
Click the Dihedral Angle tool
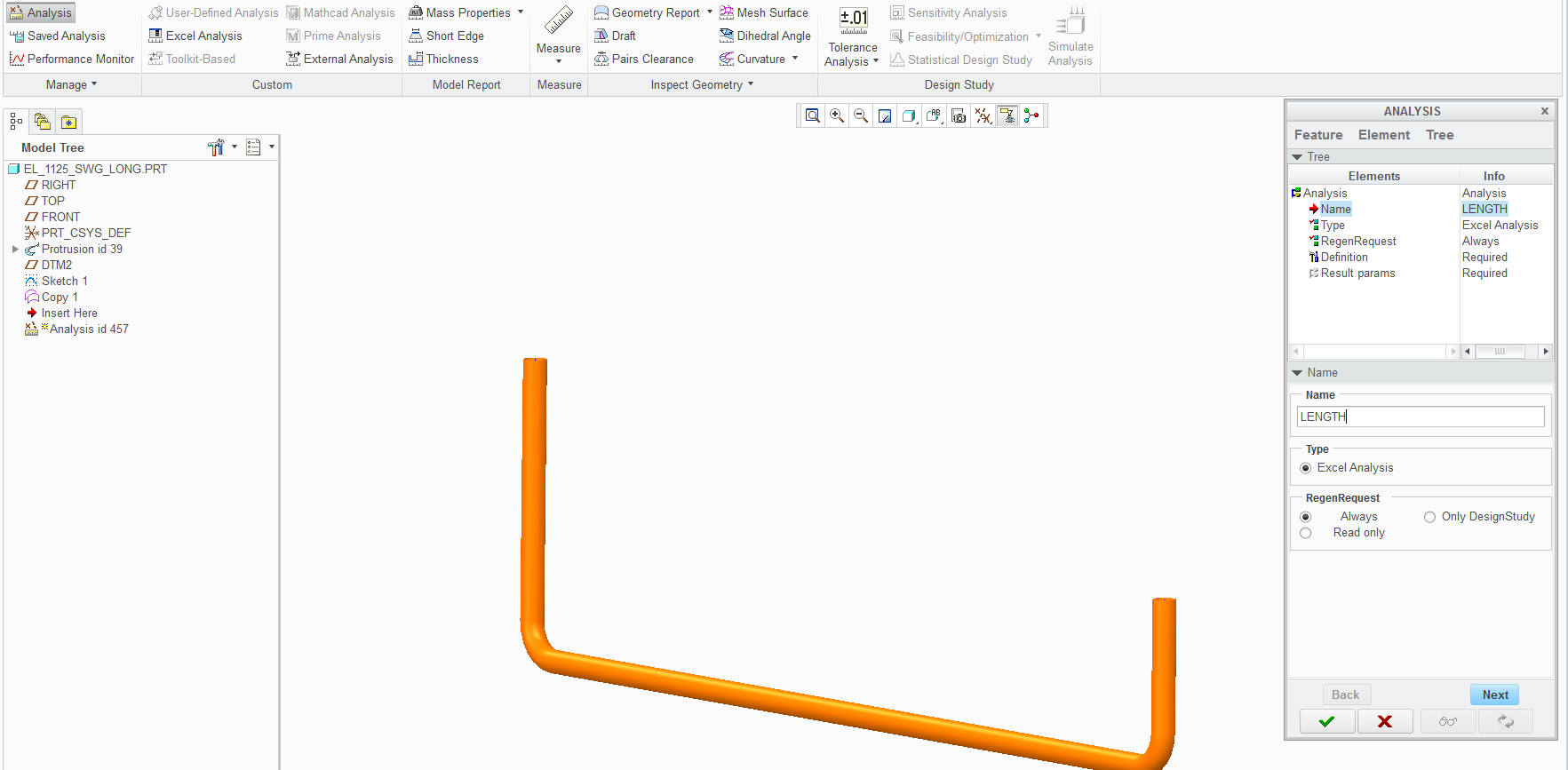click(x=765, y=36)
